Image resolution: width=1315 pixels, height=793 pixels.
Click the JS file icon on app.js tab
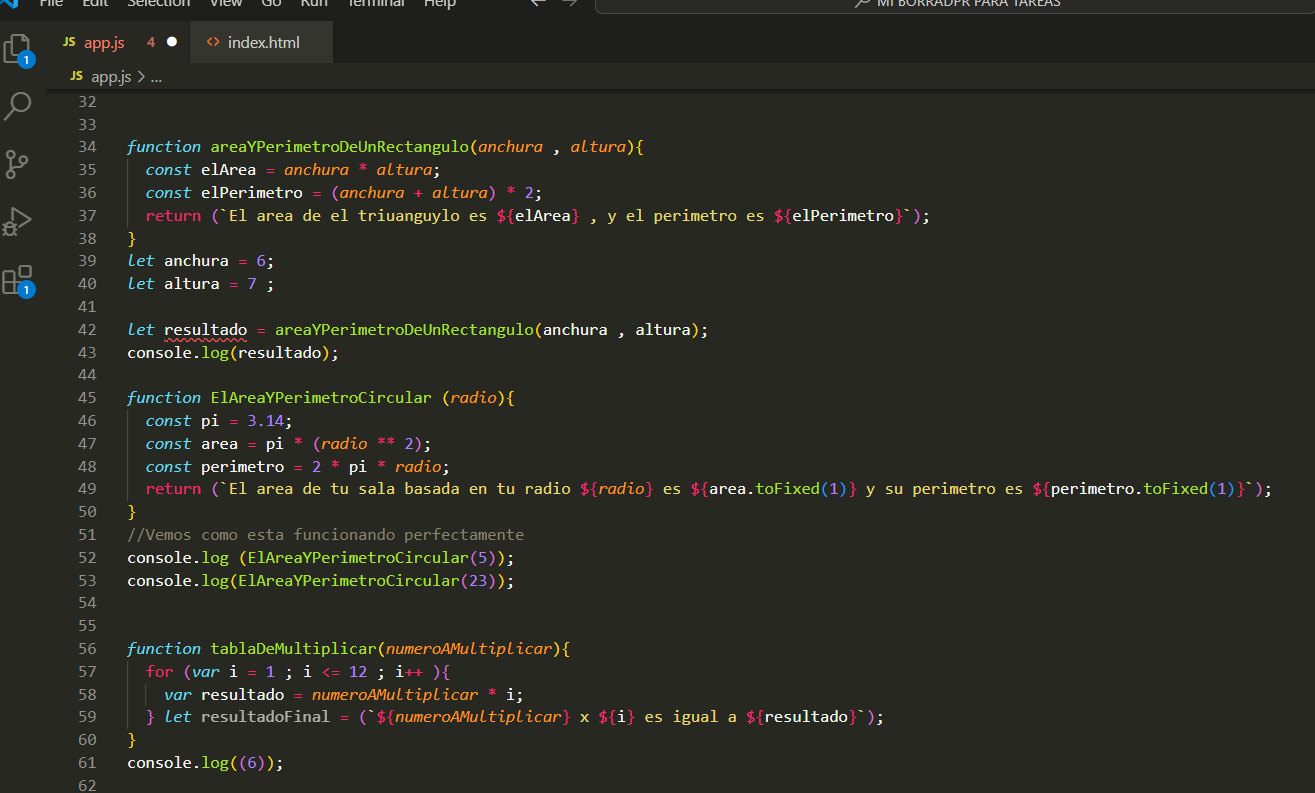[x=69, y=42]
